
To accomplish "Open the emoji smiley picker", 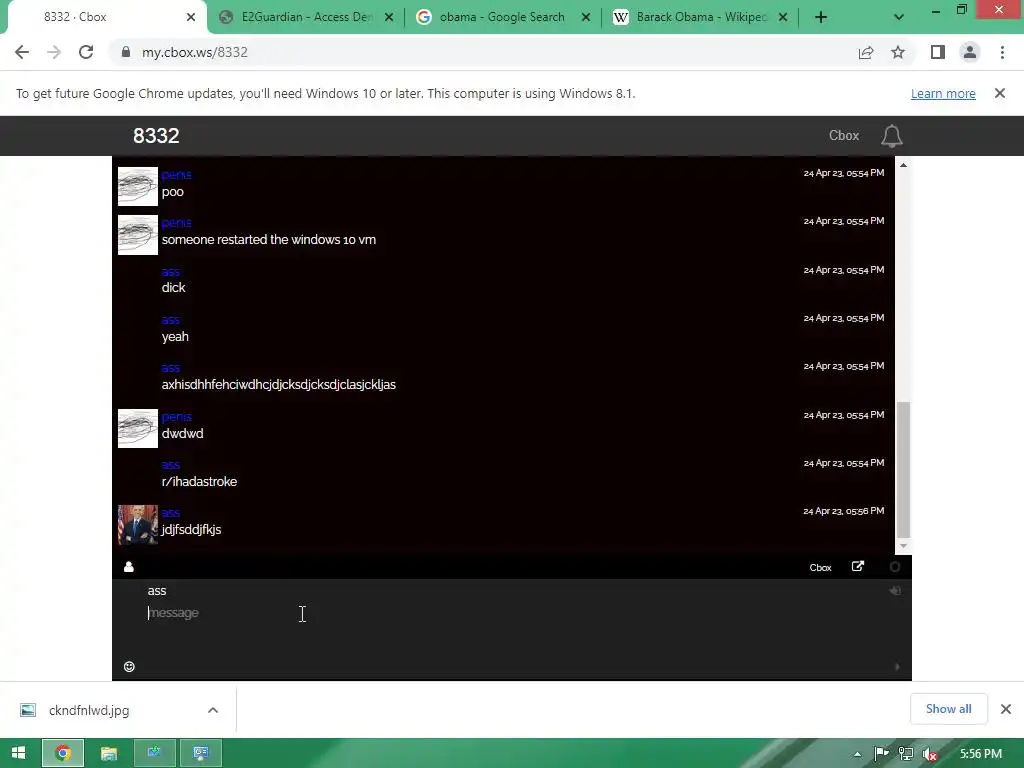I will 129,666.
